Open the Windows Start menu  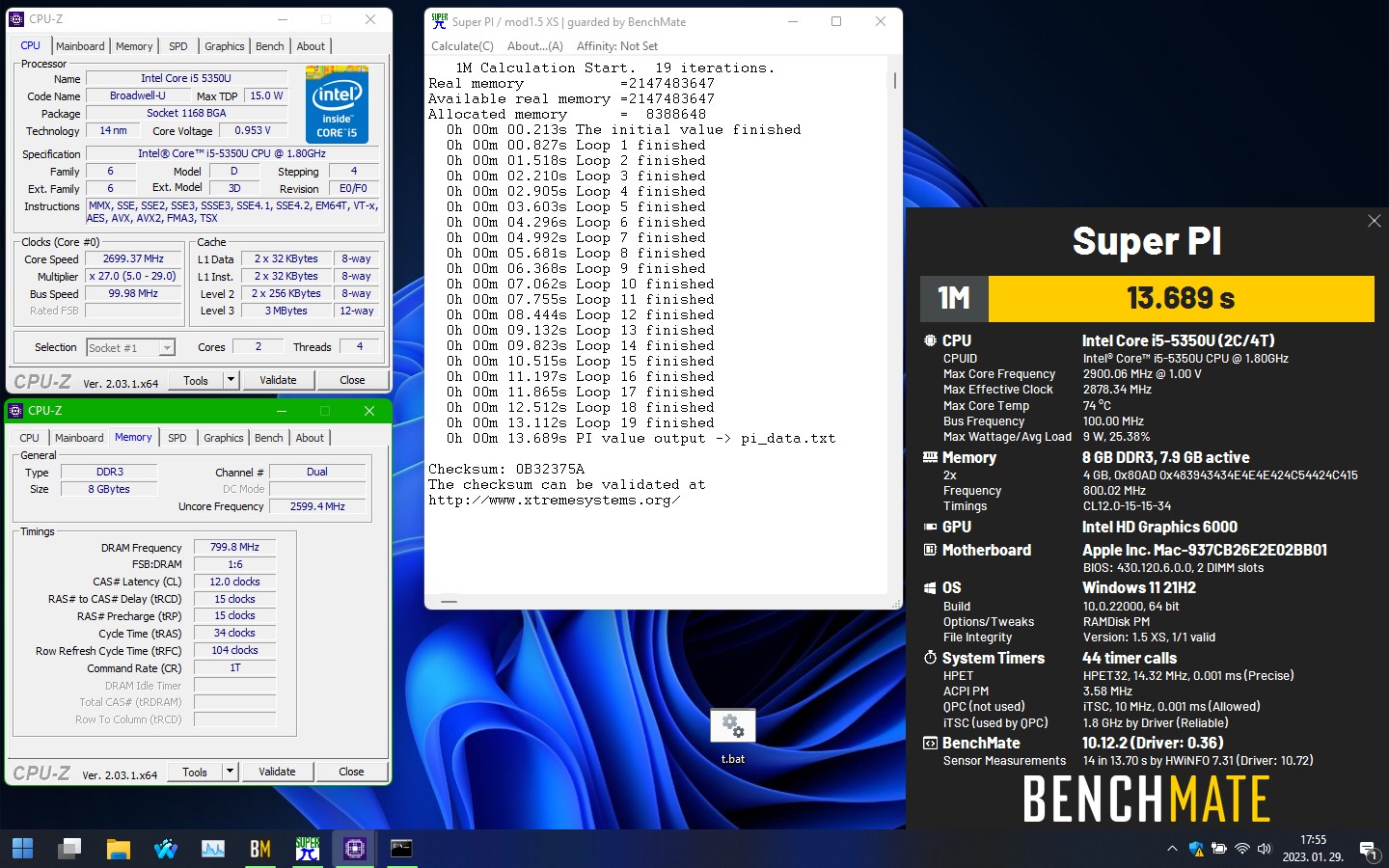coord(22,849)
